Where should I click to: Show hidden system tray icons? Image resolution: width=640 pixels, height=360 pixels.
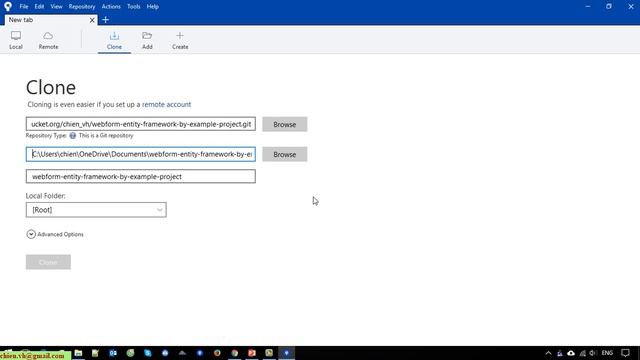(x=548, y=353)
